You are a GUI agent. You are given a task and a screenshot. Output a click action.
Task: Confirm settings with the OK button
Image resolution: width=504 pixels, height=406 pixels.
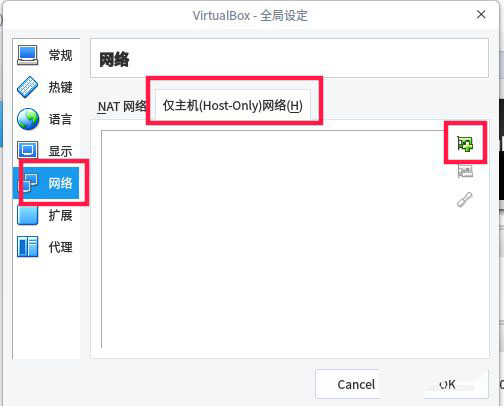(448, 384)
